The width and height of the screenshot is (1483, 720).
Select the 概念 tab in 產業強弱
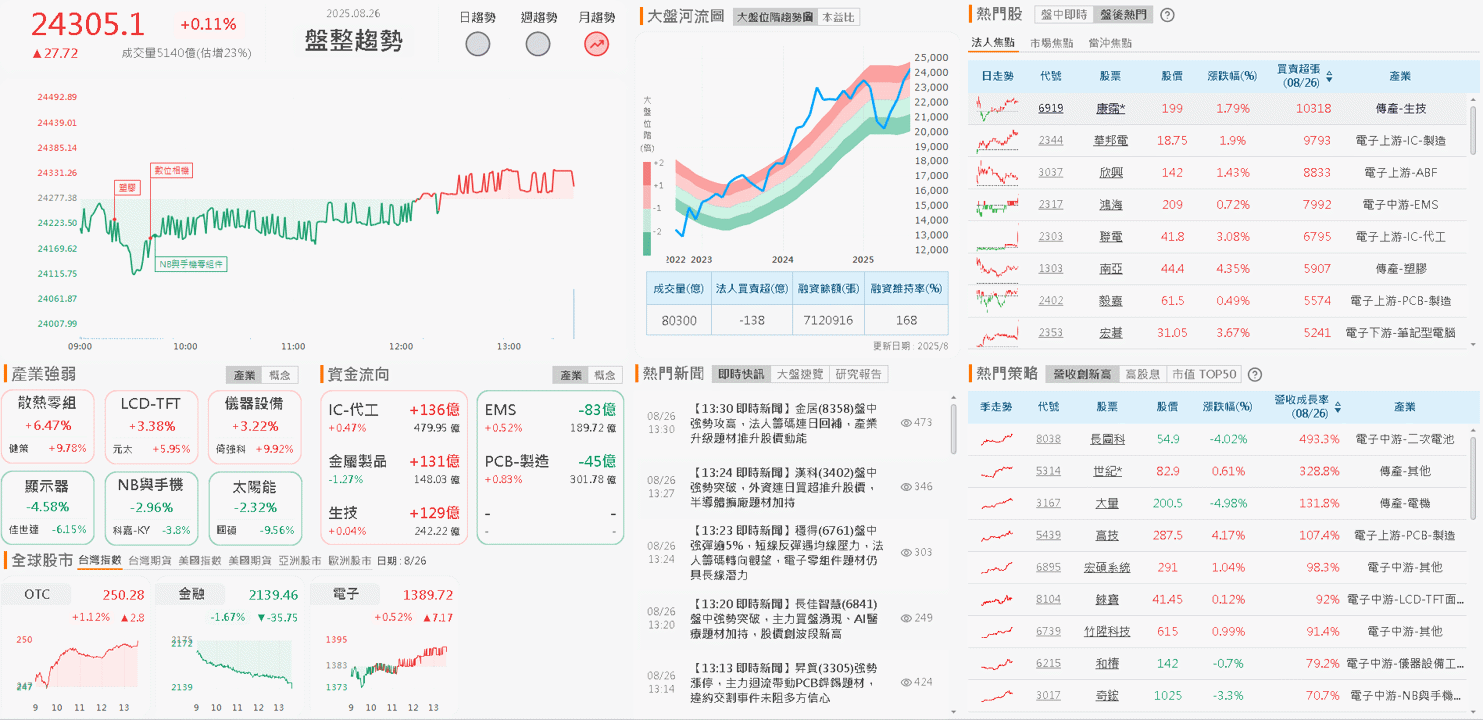[279, 375]
